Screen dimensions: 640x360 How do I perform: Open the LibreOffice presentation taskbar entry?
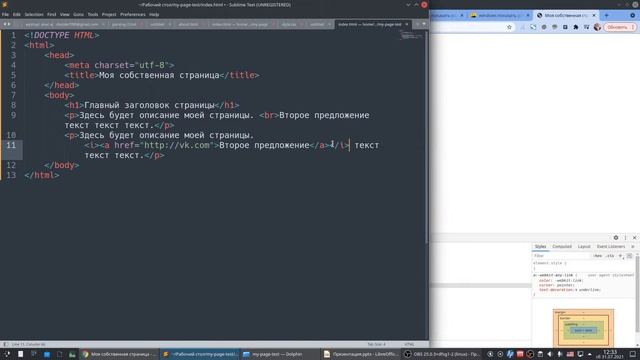[x=361, y=354]
